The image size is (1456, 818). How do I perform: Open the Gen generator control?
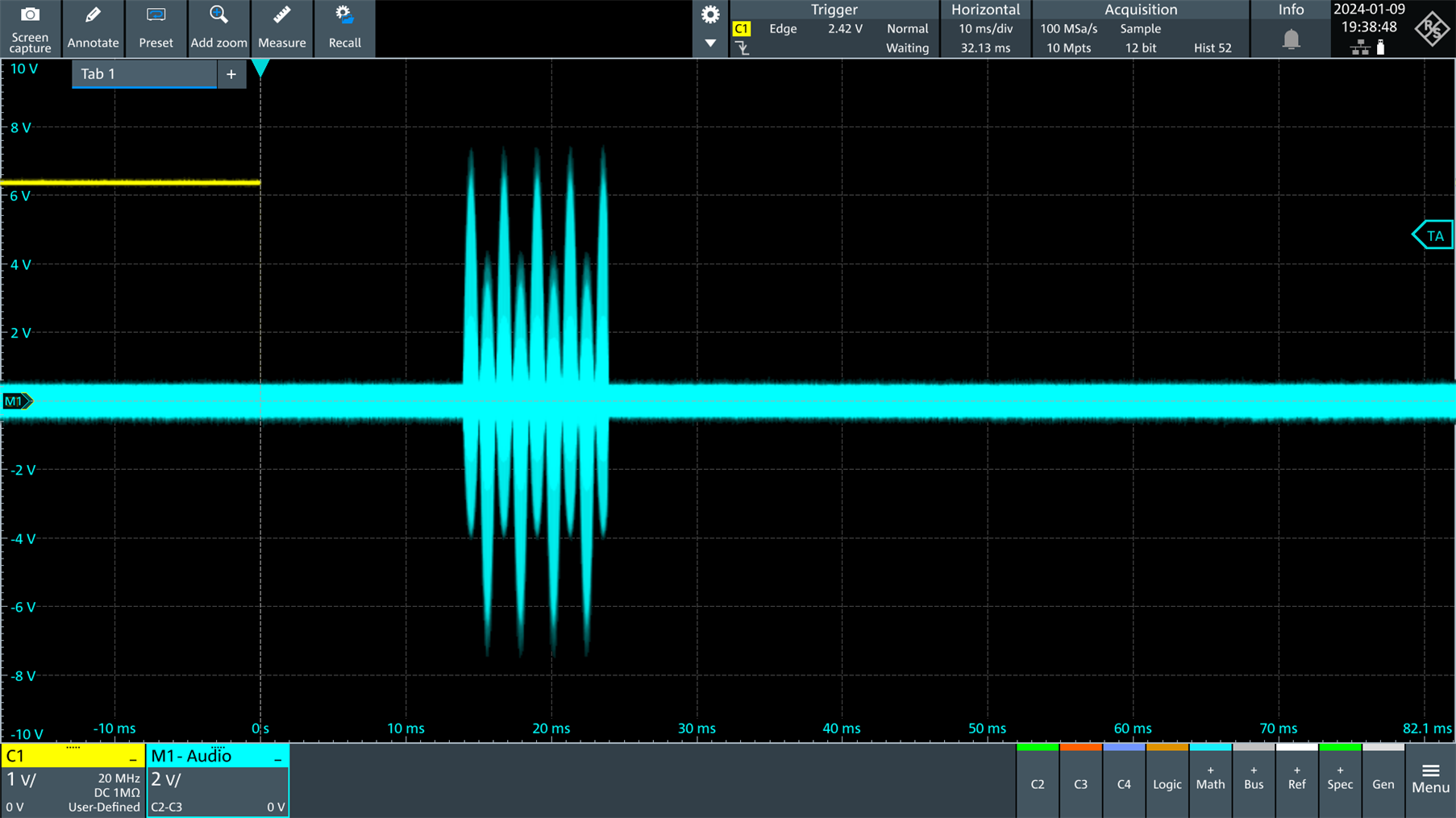(1383, 779)
